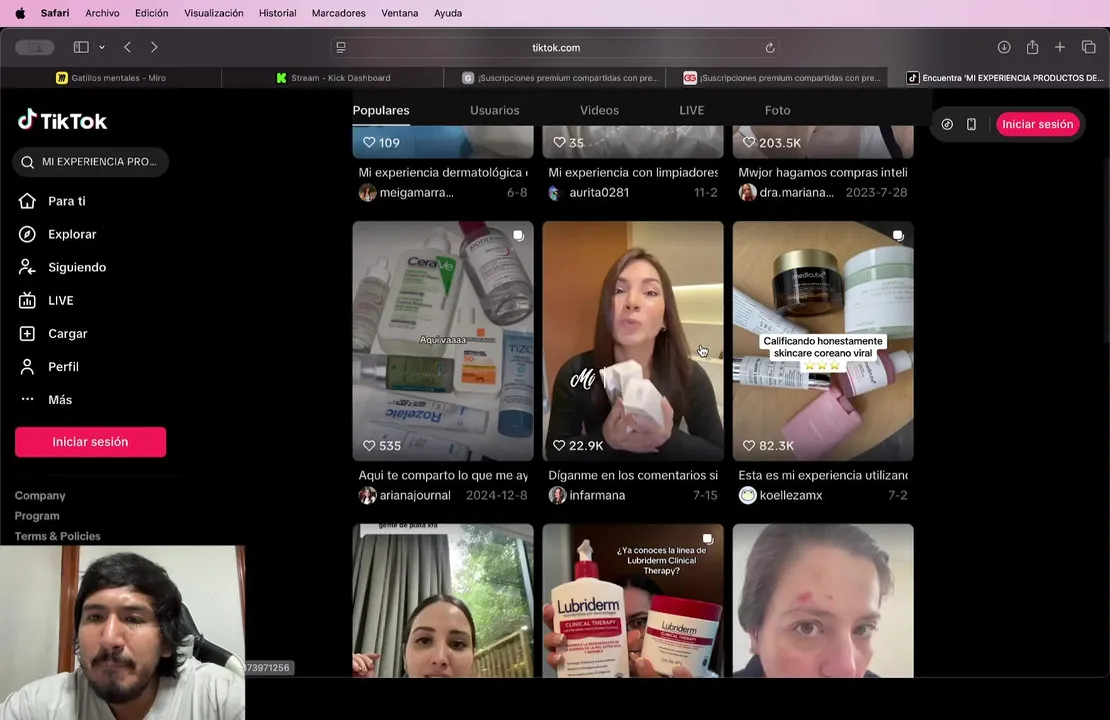This screenshot has height=720, width=1110.
Task: Expand the sidebar dropdown chevron in the Safari toolbar
Action: (102, 47)
